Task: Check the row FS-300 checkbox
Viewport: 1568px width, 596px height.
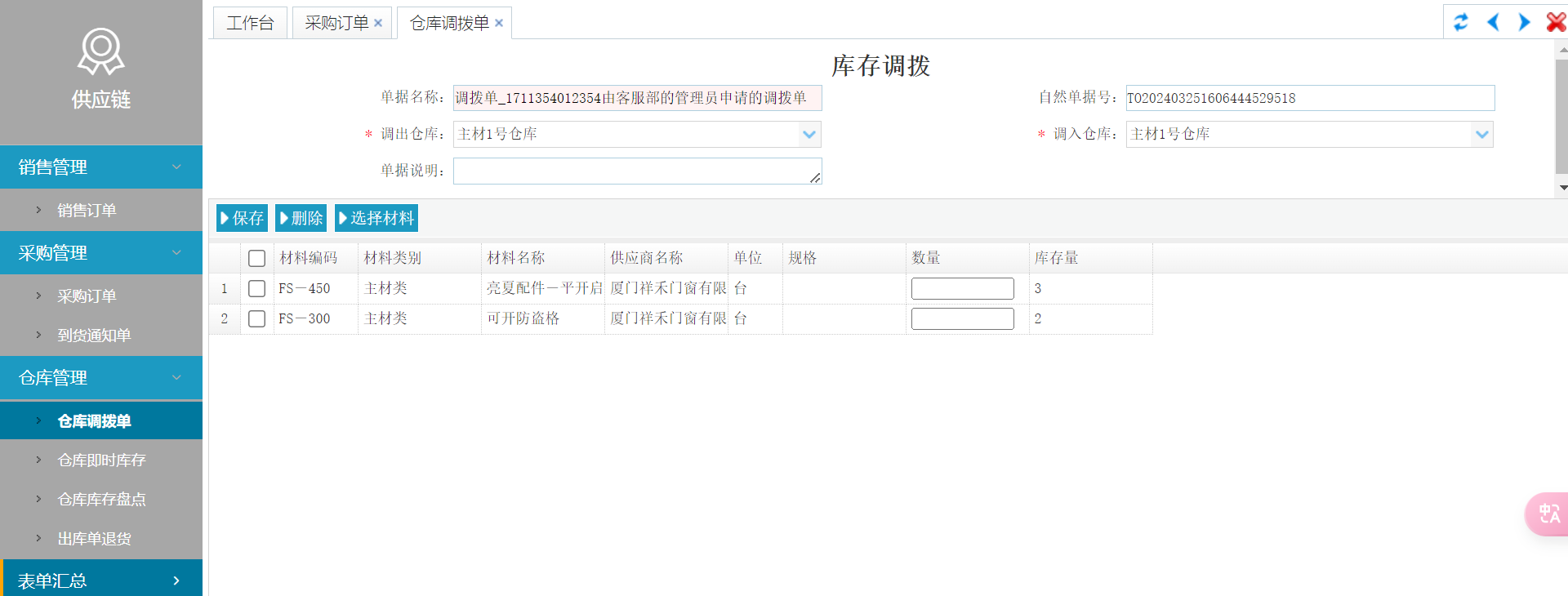Action: (256, 318)
